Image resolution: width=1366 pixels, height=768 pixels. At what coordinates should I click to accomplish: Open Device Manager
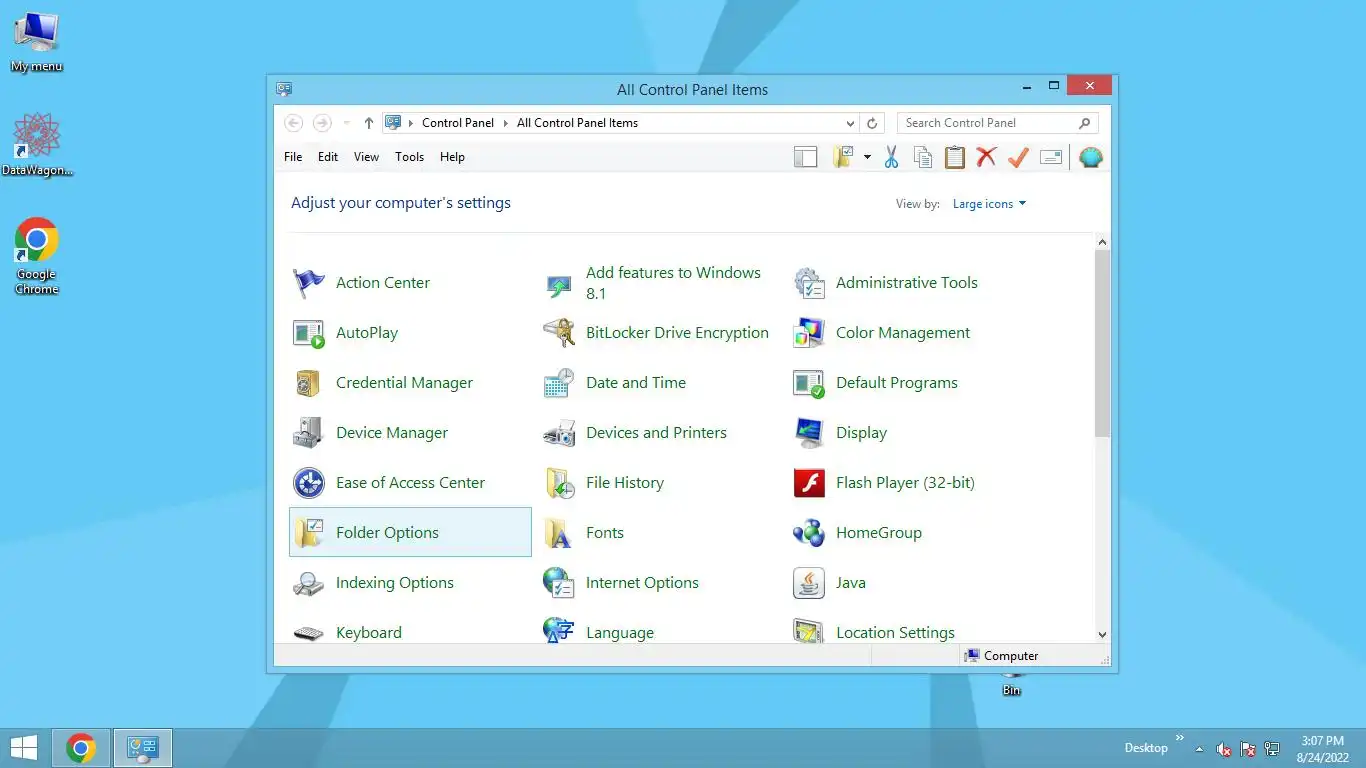[x=370, y=433]
